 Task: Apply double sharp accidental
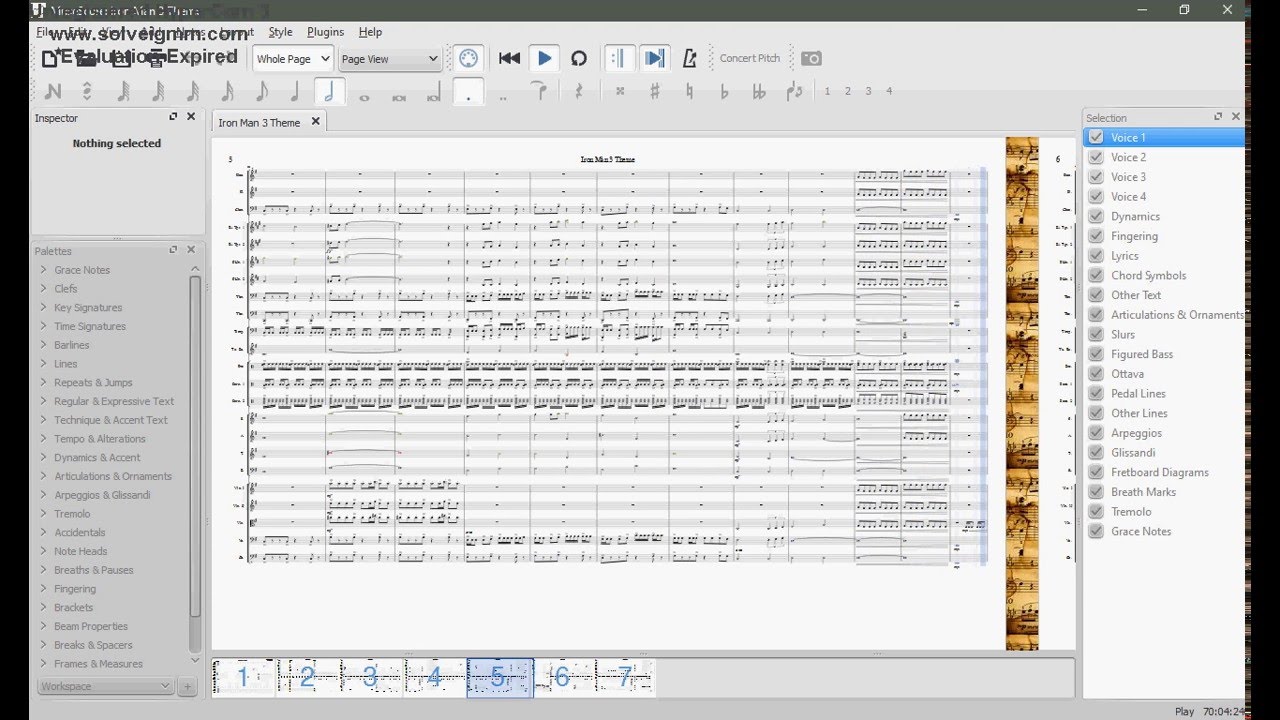click(620, 91)
